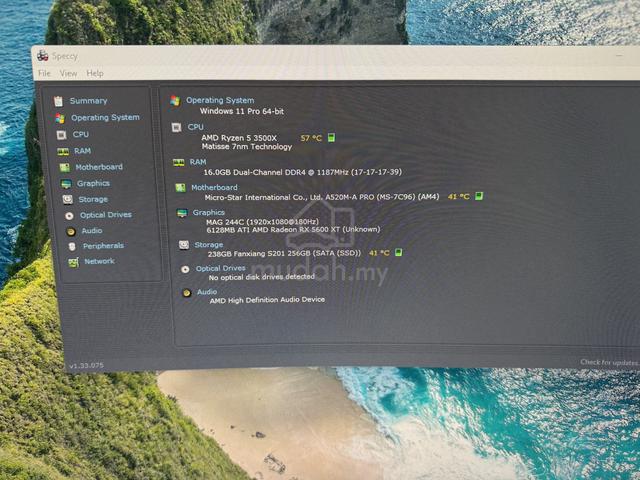Click the Windows flag icon in summary pane

pos(175,101)
